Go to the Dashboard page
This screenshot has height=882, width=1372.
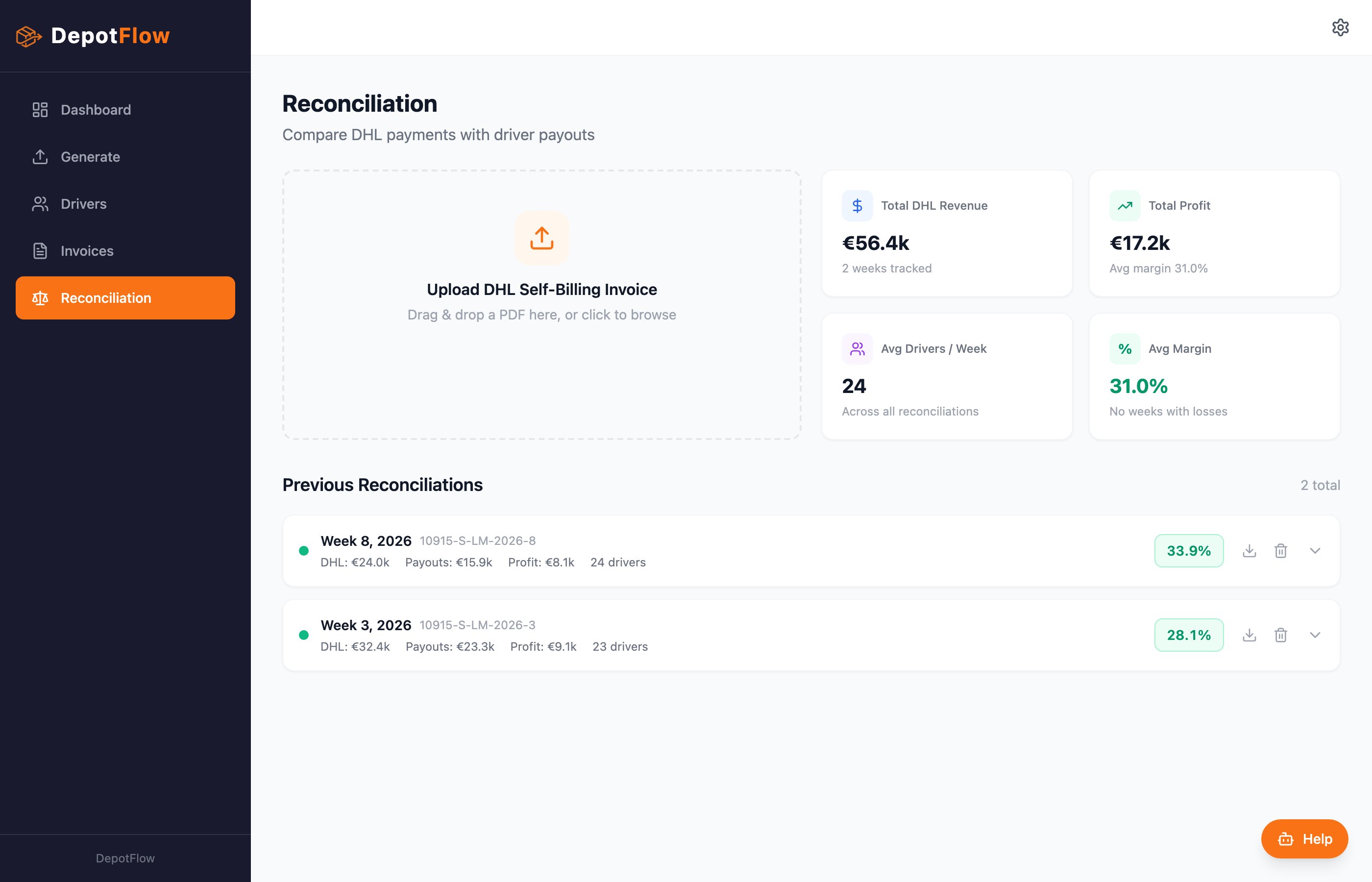coord(96,109)
